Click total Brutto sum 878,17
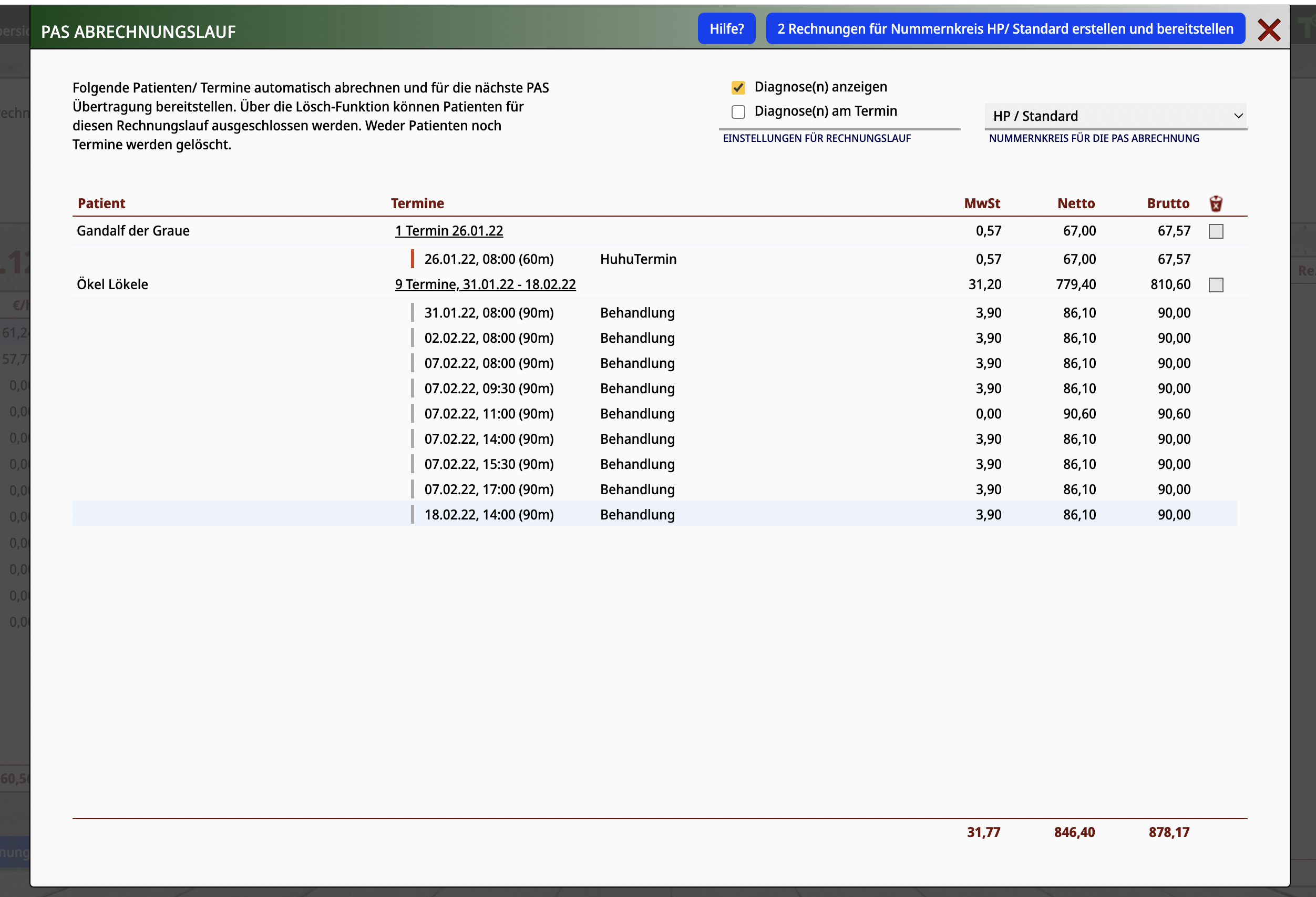The height and width of the screenshot is (897, 1316). click(1169, 832)
